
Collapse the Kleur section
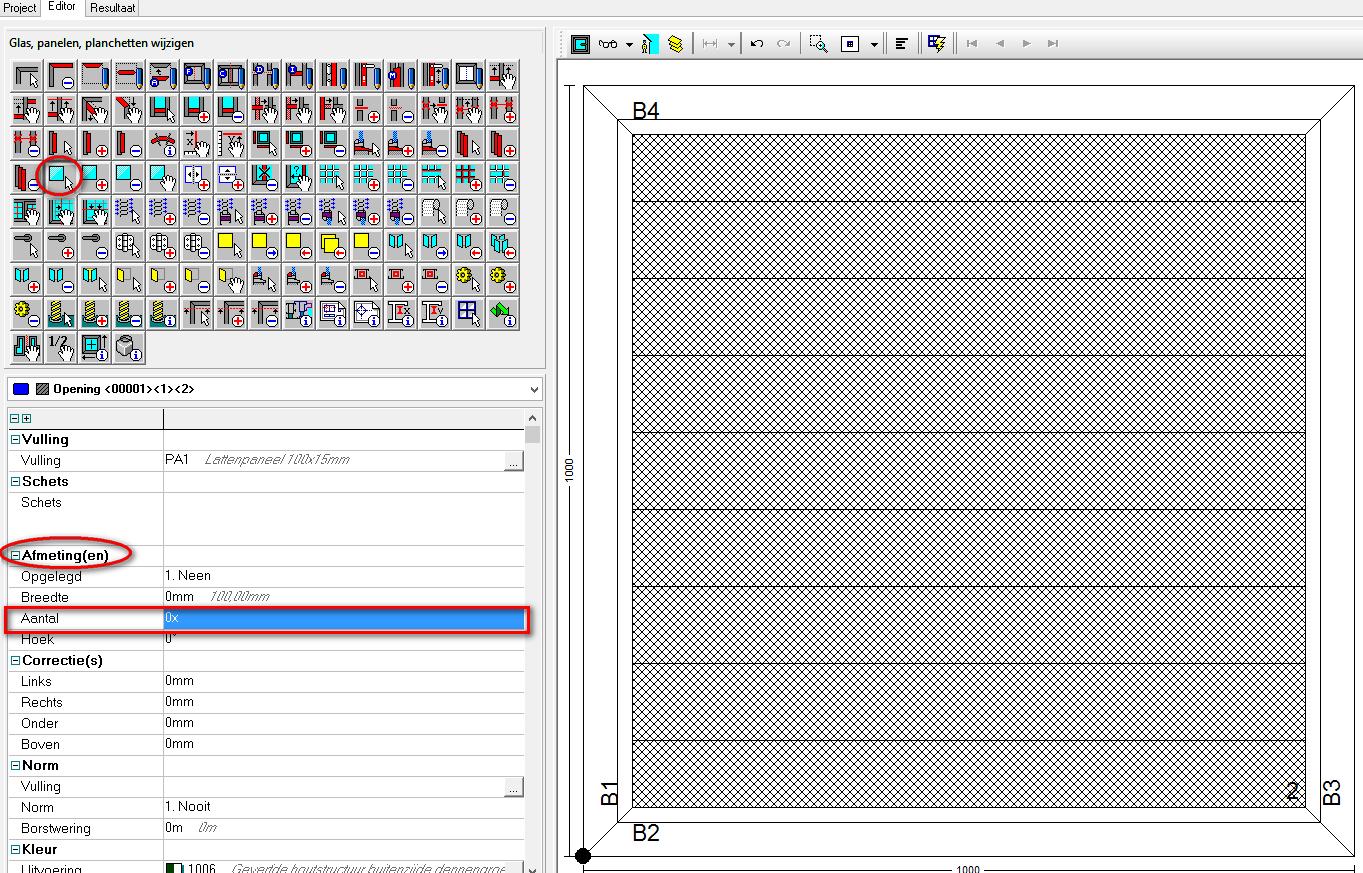pyautogui.click(x=15, y=849)
